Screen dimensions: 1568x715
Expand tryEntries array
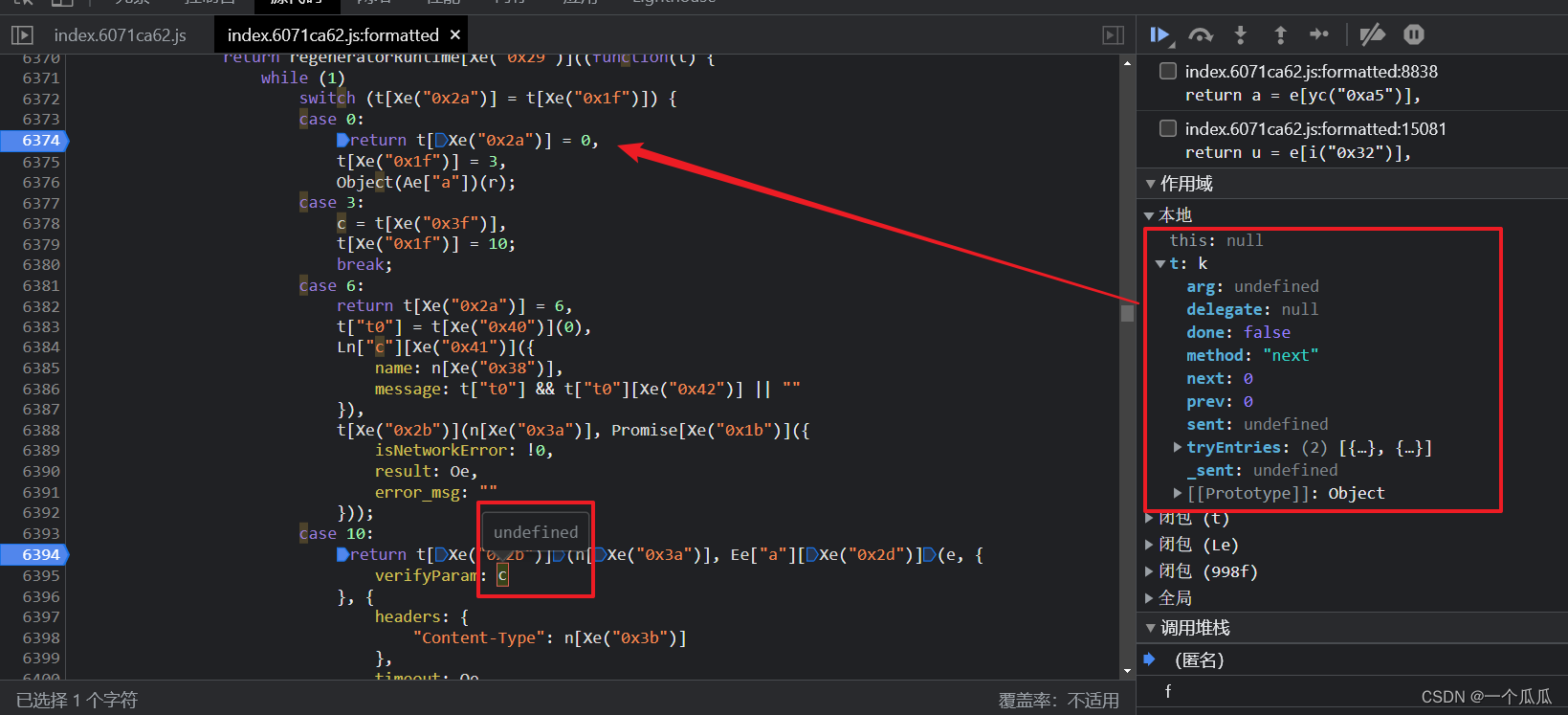tap(1178, 447)
